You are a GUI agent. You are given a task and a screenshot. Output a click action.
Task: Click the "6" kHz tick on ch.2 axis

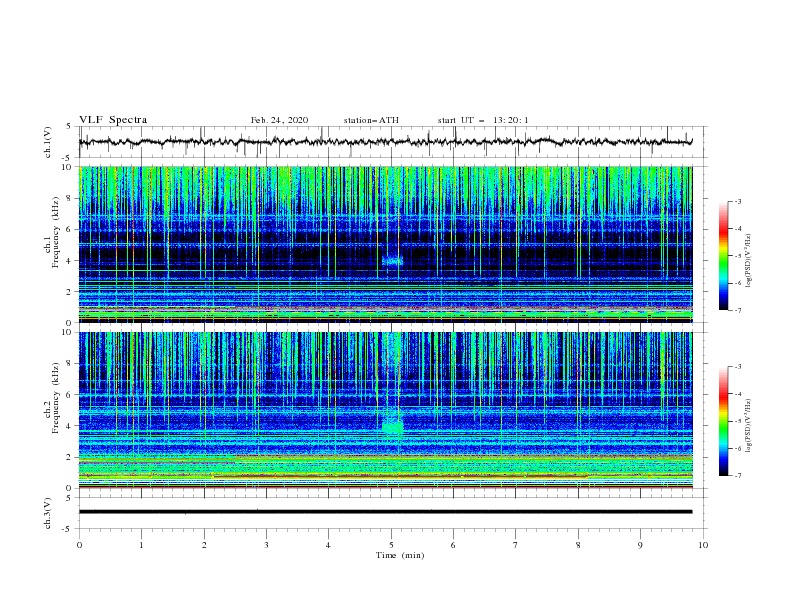pos(69,395)
